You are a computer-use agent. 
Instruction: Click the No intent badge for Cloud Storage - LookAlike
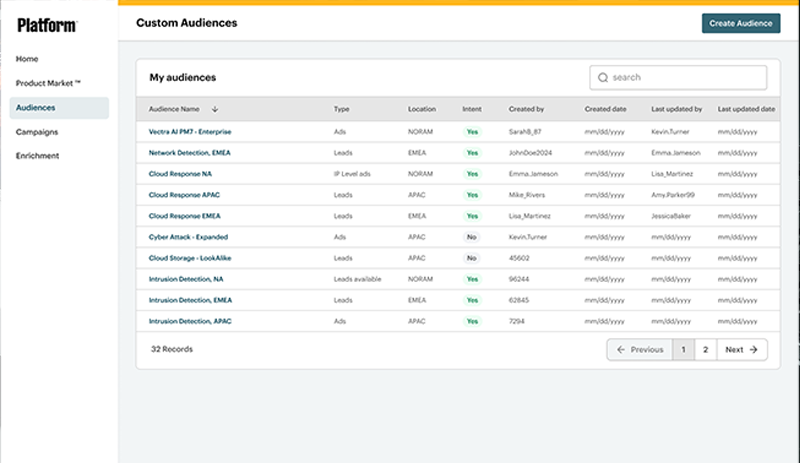click(x=472, y=258)
